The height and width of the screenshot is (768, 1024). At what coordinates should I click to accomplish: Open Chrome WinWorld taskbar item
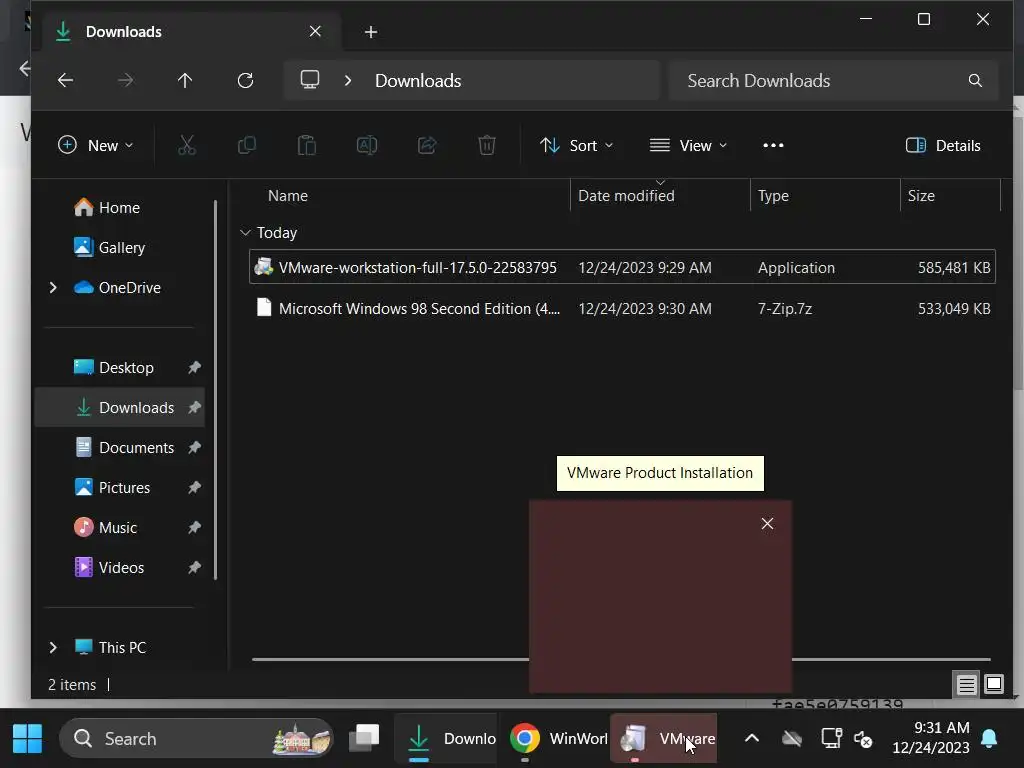(x=558, y=739)
